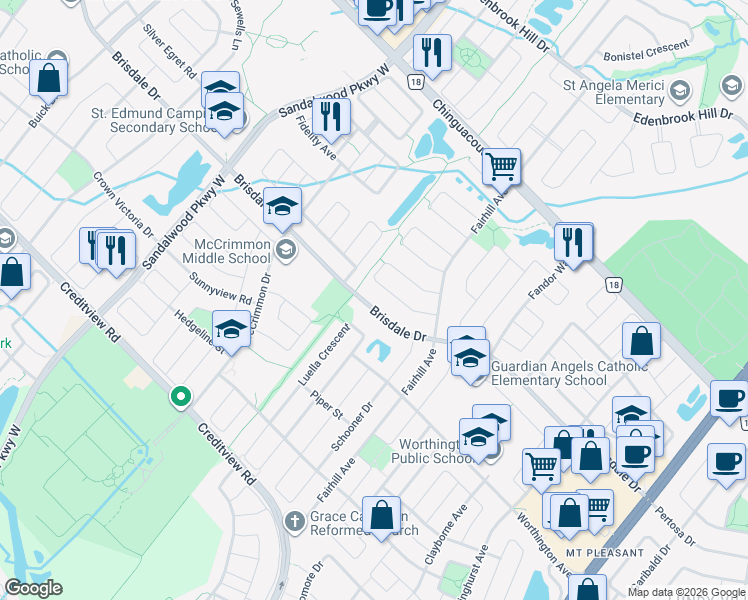Click the Bonistel Crescent street label
This screenshot has width=748, height=600.
click(x=646, y=50)
